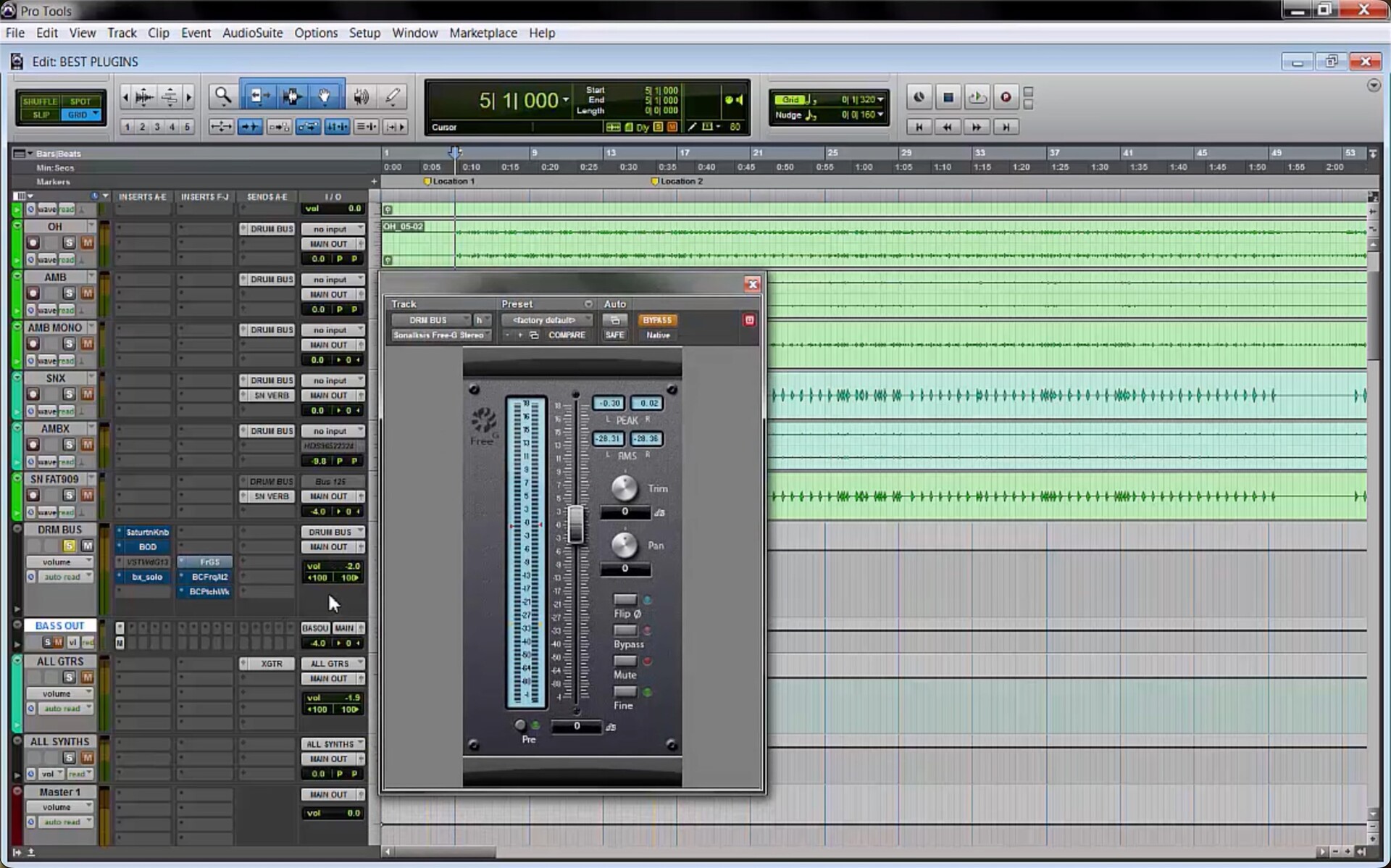The height and width of the screenshot is (868, 1391).
Task: Open the Marketplace menu
Action: tap(483, 33)
